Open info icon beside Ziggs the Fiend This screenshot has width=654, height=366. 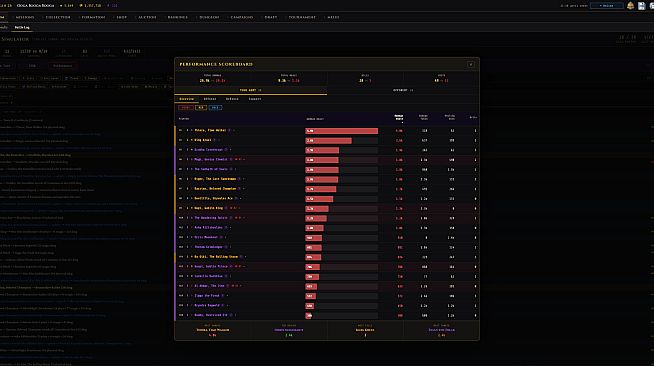[222, 296]
